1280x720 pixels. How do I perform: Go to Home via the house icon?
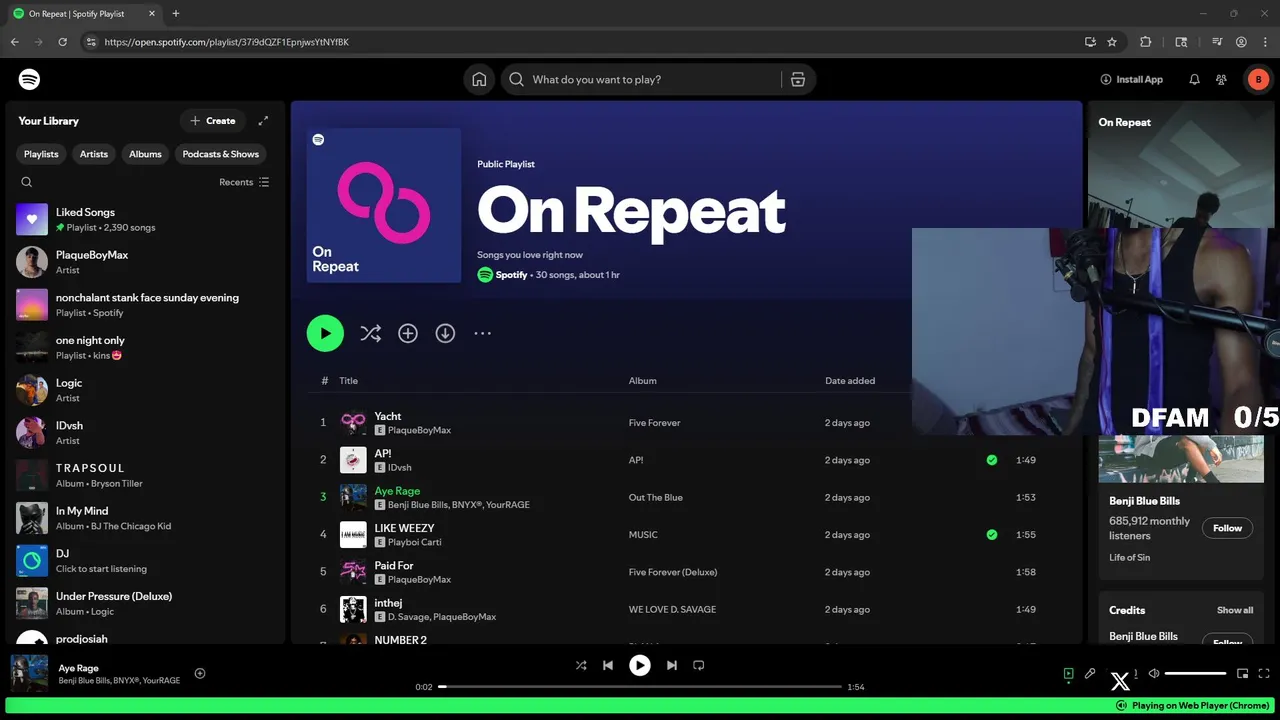[x=480, y=79]
